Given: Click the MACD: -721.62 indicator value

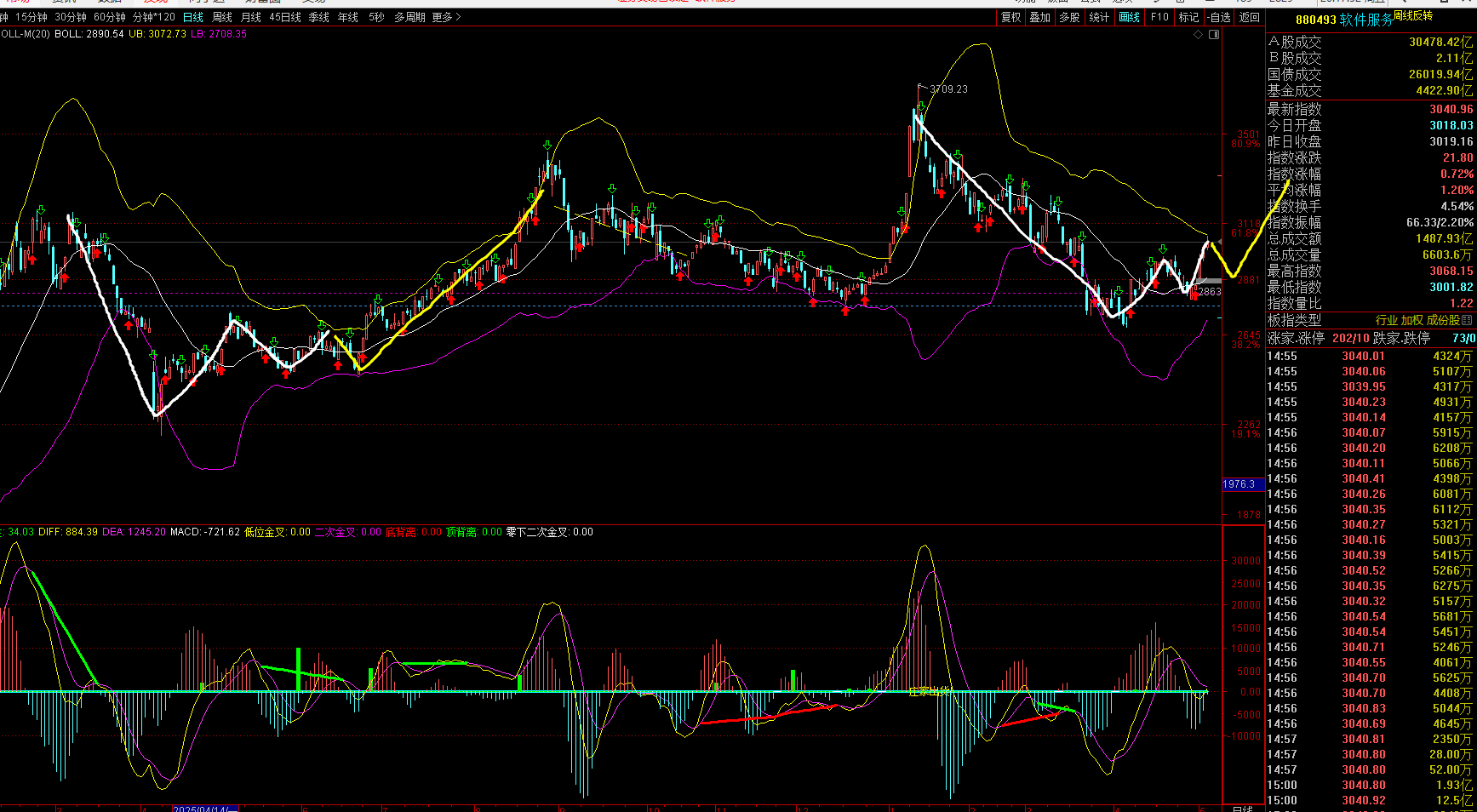Looking at the screenshot, I should [205, 532].
